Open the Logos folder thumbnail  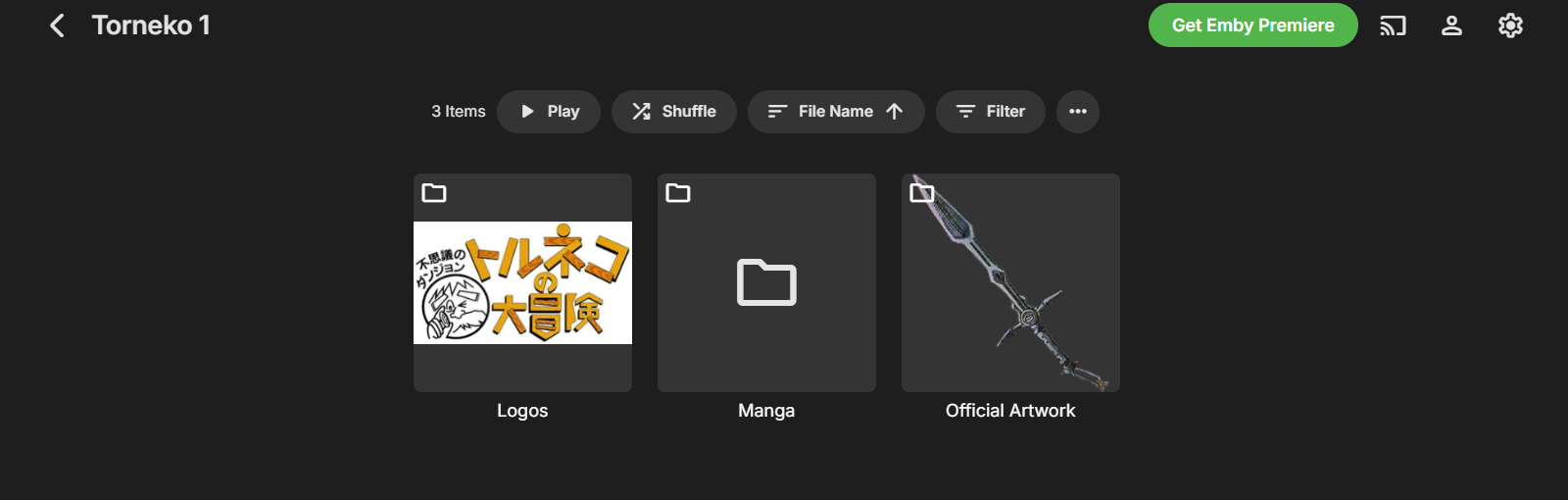click(522, 282)
